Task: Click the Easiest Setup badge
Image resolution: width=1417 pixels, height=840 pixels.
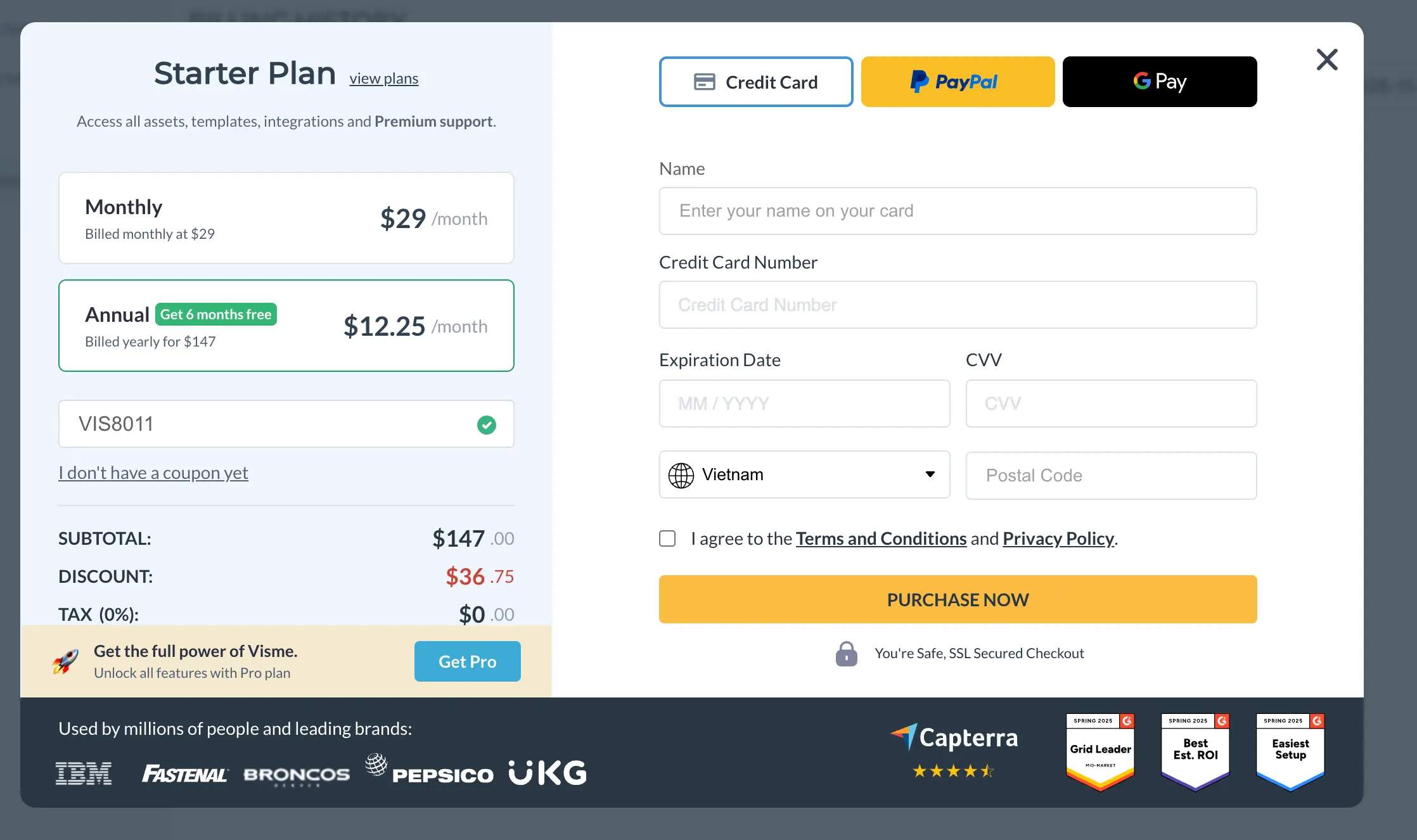Action: [x=1290, y=751]
